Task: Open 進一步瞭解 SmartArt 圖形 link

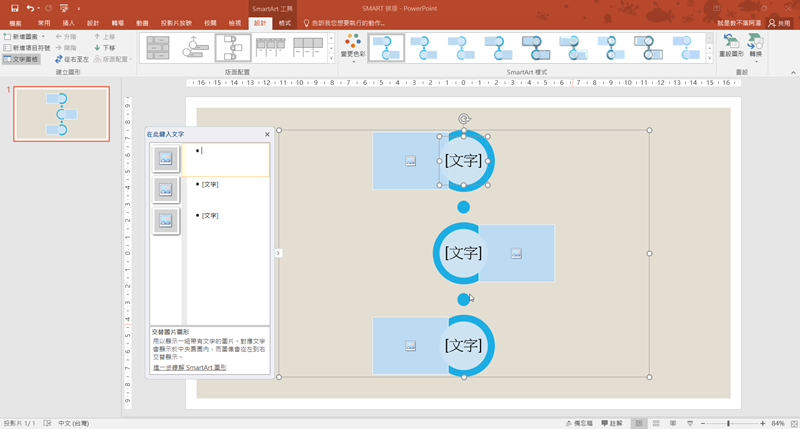Action: coord(189,368)
